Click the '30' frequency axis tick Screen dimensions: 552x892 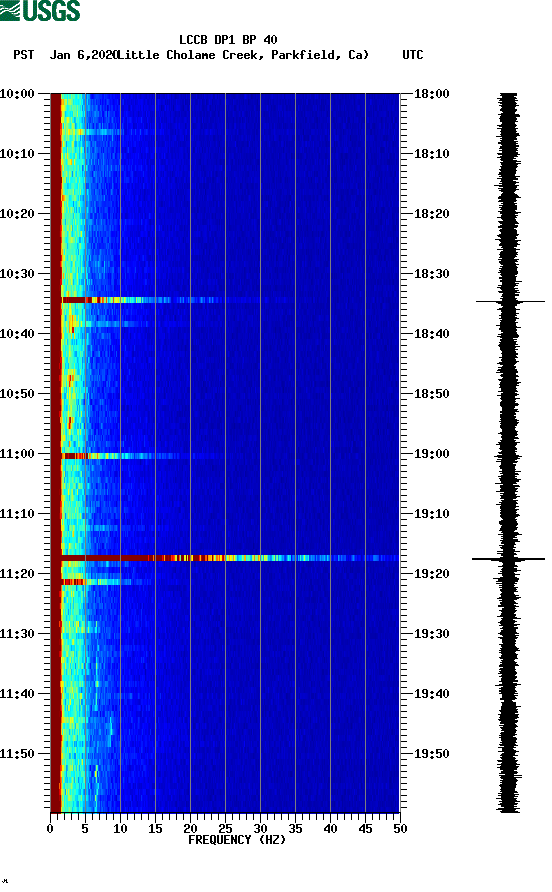point(260,829)
